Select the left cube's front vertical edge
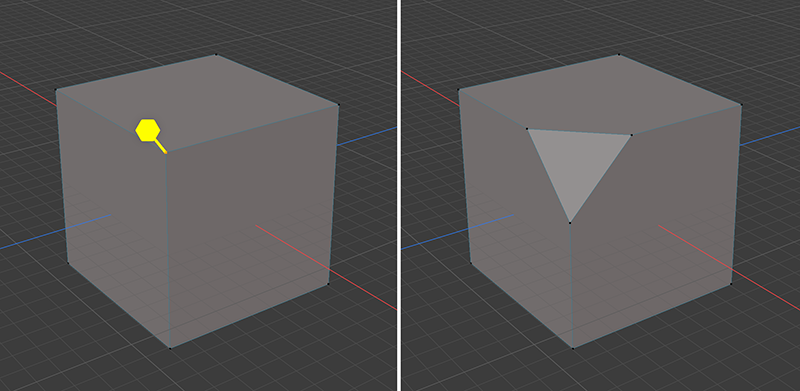This screenshot has width=800, height=391. coord(168,250)
